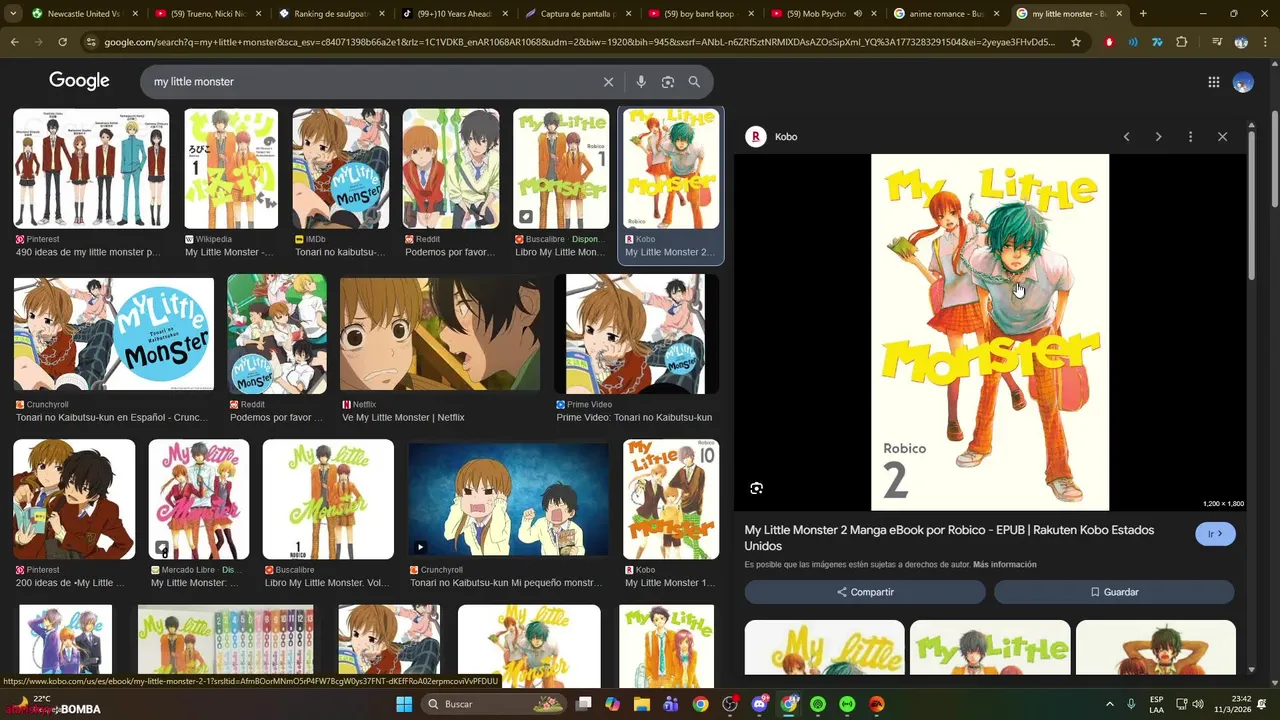Bookmark this page with the star
This screenshot has height=720, width=1280.
[1076, 42]
